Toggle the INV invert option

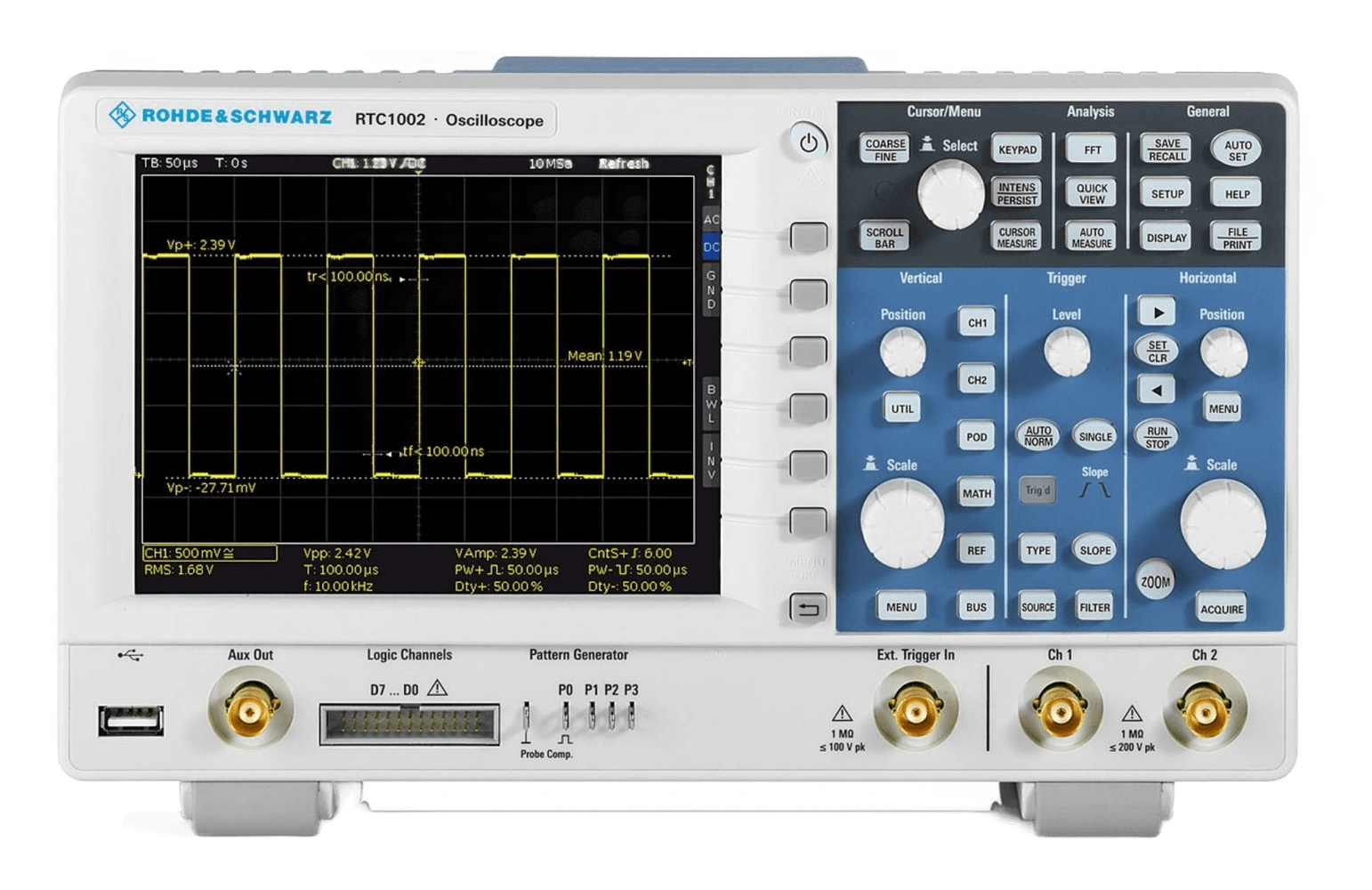tap(711, 461)
